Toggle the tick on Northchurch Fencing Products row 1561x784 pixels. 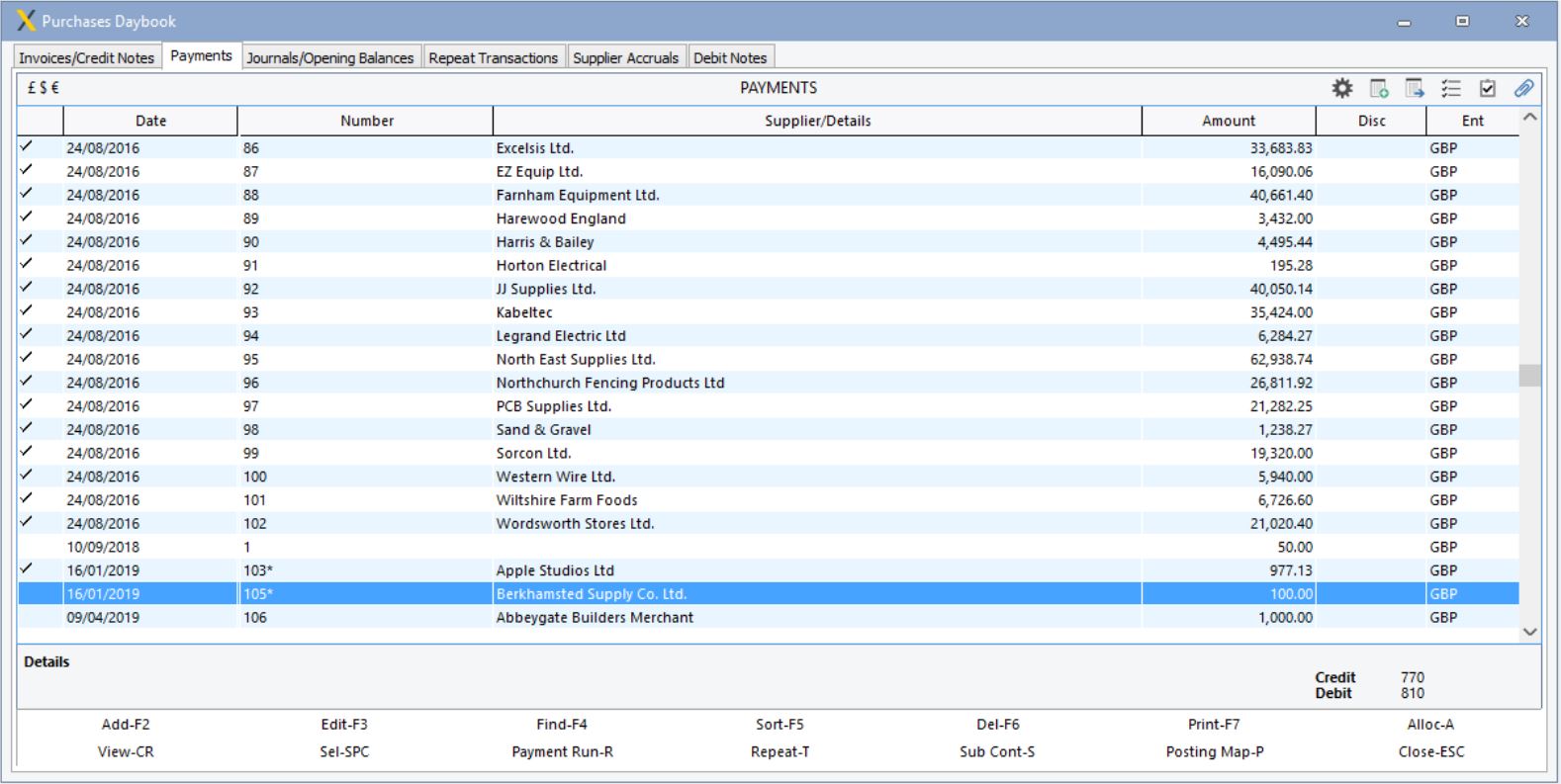point(27,381)
